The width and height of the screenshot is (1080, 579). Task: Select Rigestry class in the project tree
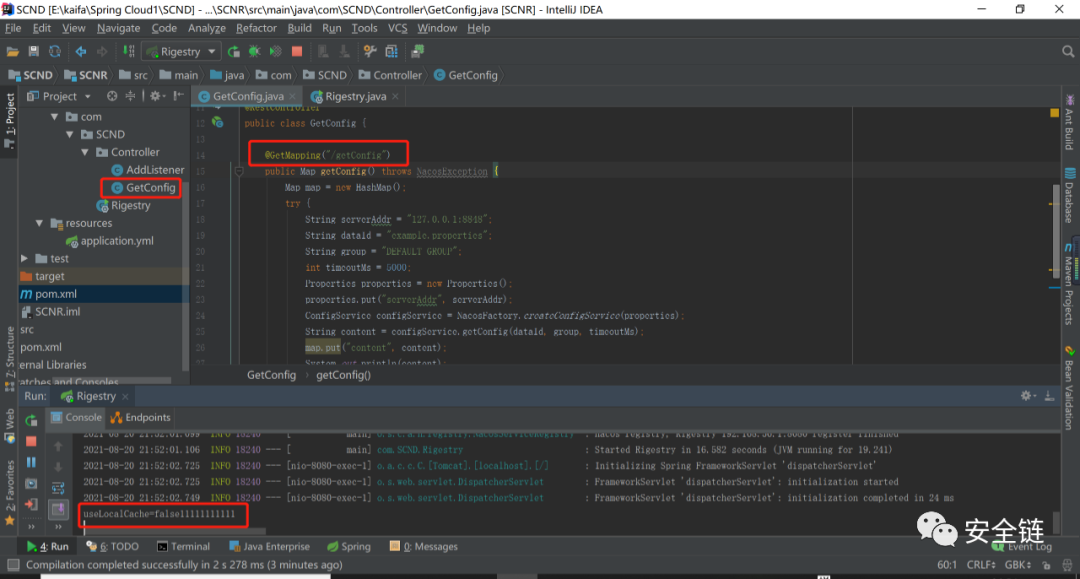123,206
